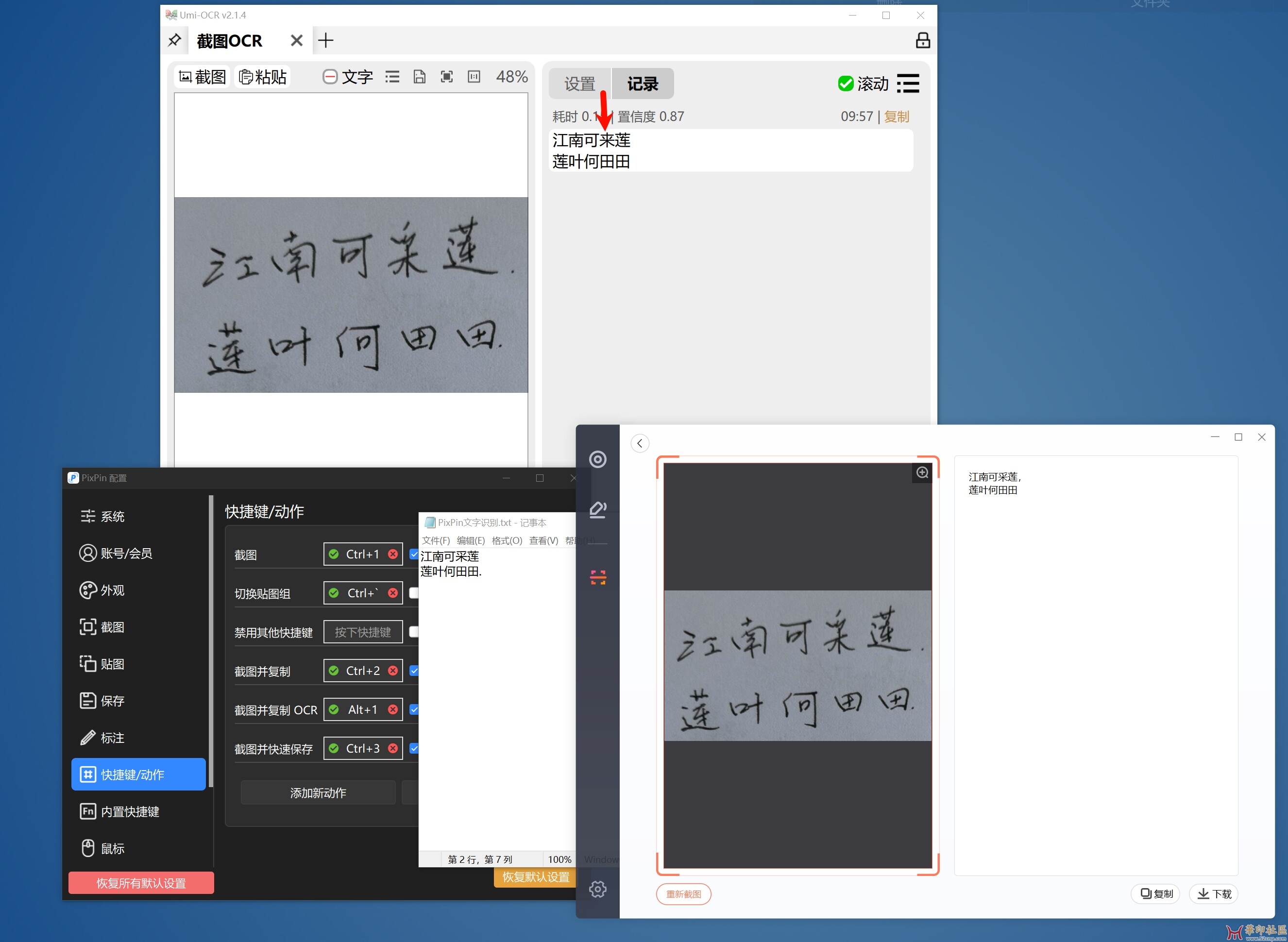
Task: Open 外观 appearance settings in PixPin
Action: (138, 590)
